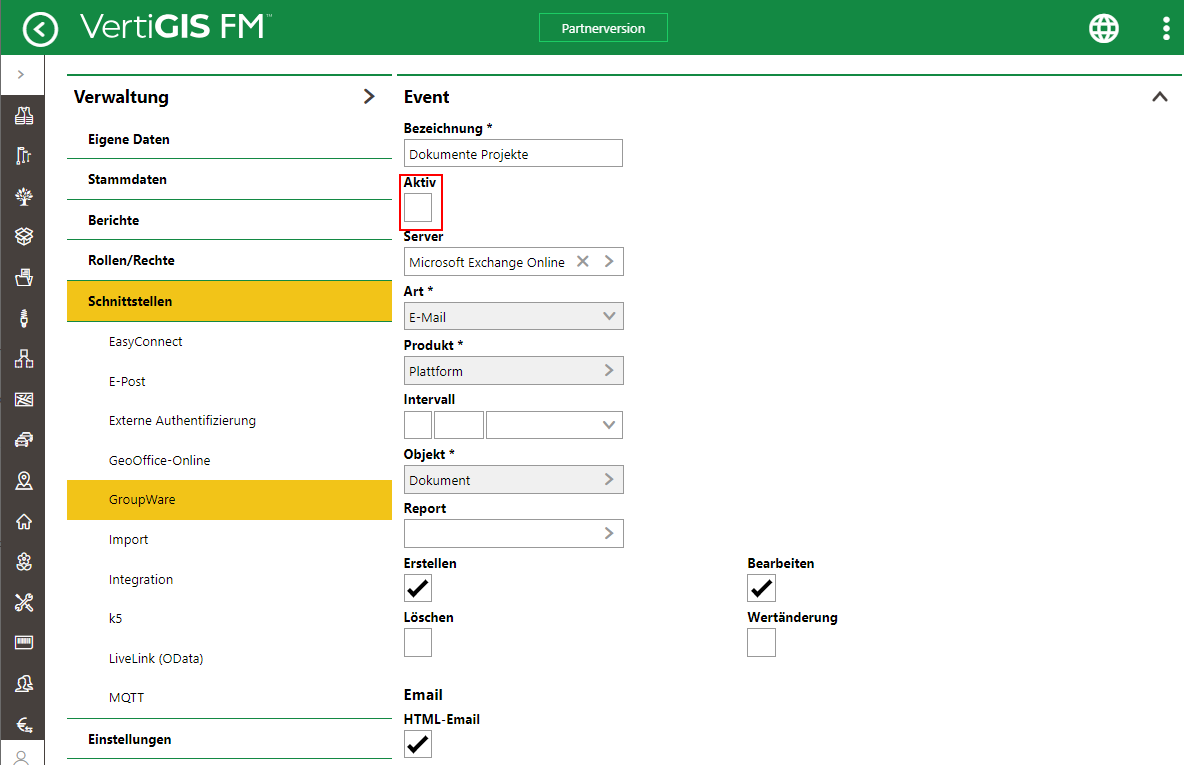1184x765 pixels.
Task: Open the three-dot options menu
Action: click(1166, 29)
